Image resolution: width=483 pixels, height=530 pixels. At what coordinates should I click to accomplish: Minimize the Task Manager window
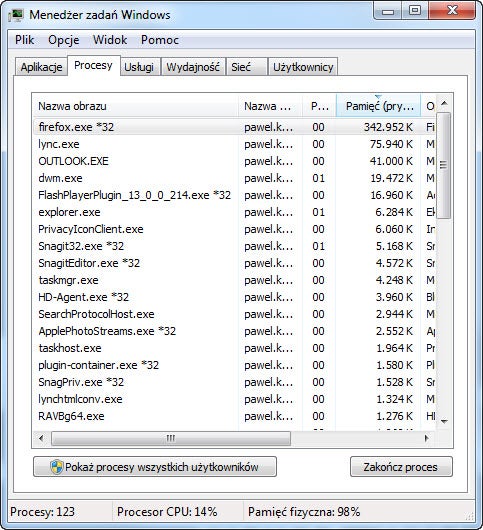(x=388, y=11)
